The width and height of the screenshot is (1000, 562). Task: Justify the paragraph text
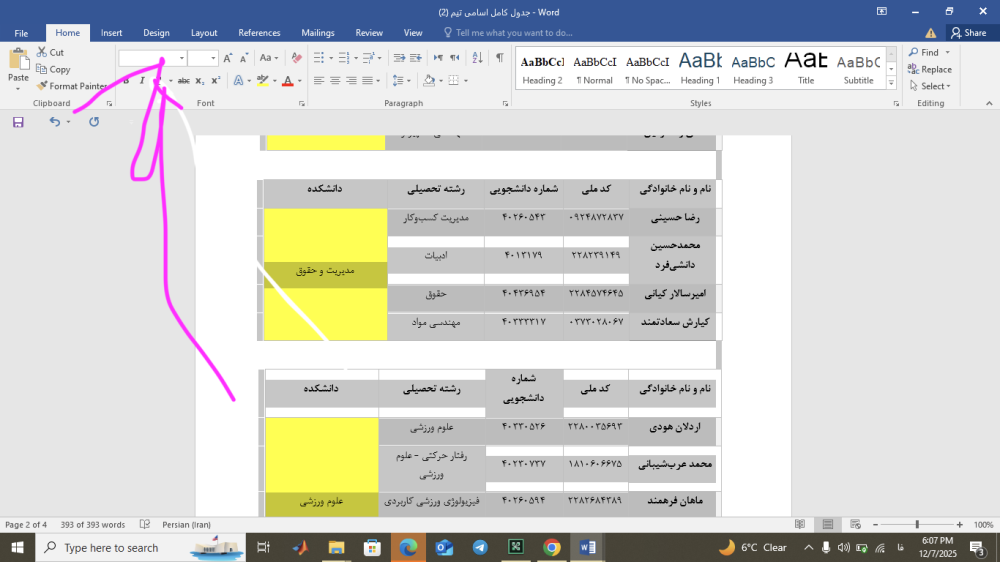(367, 80)
